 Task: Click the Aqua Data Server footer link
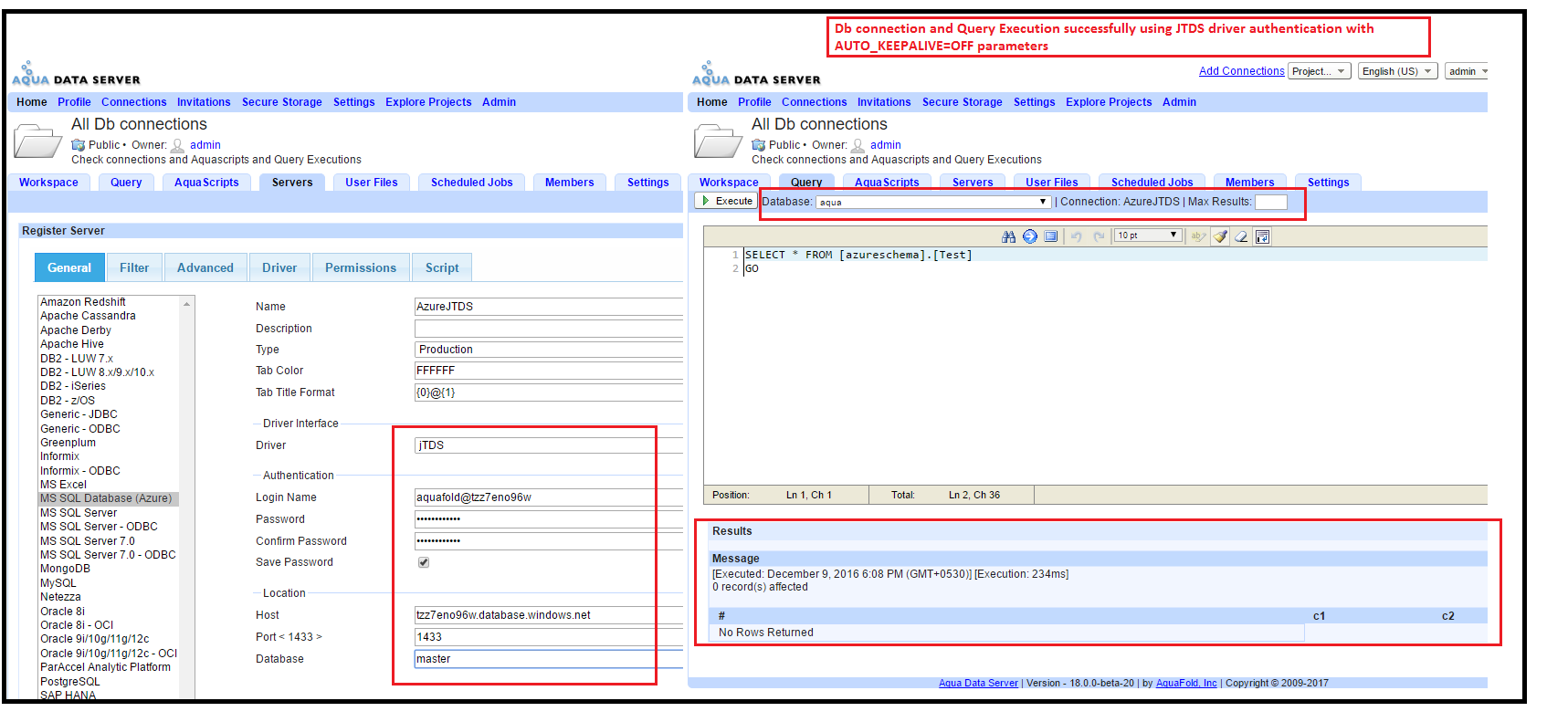coord(978,683)
